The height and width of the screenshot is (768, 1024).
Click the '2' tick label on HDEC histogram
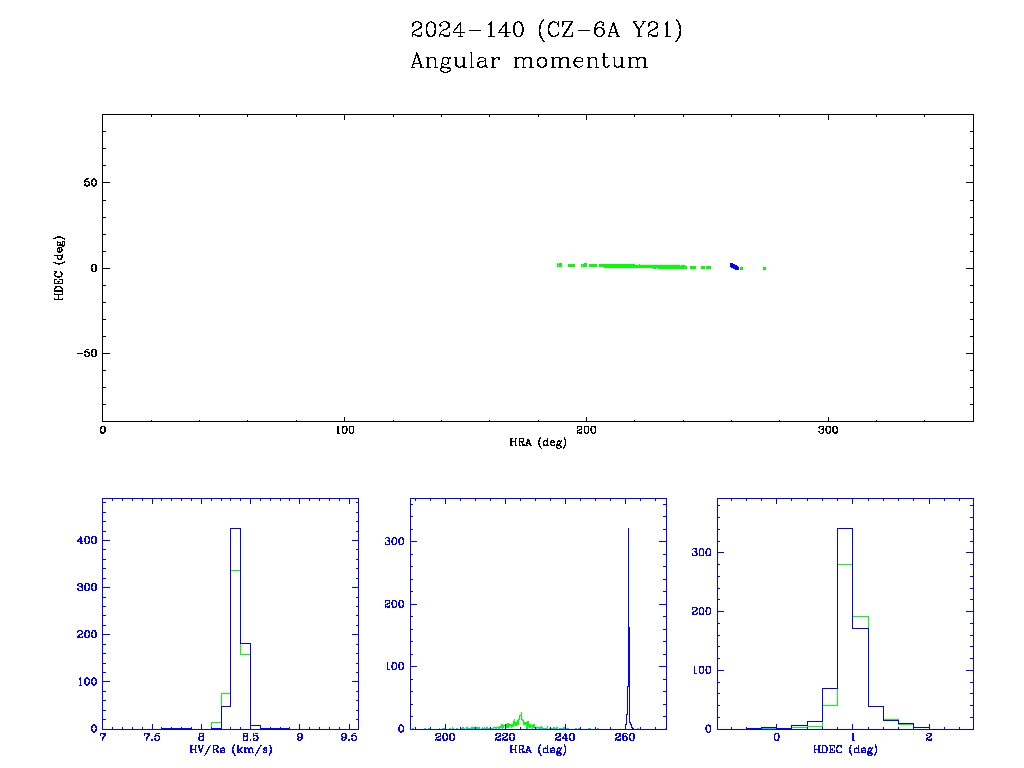pyautogui.click(x=928, y=737)
